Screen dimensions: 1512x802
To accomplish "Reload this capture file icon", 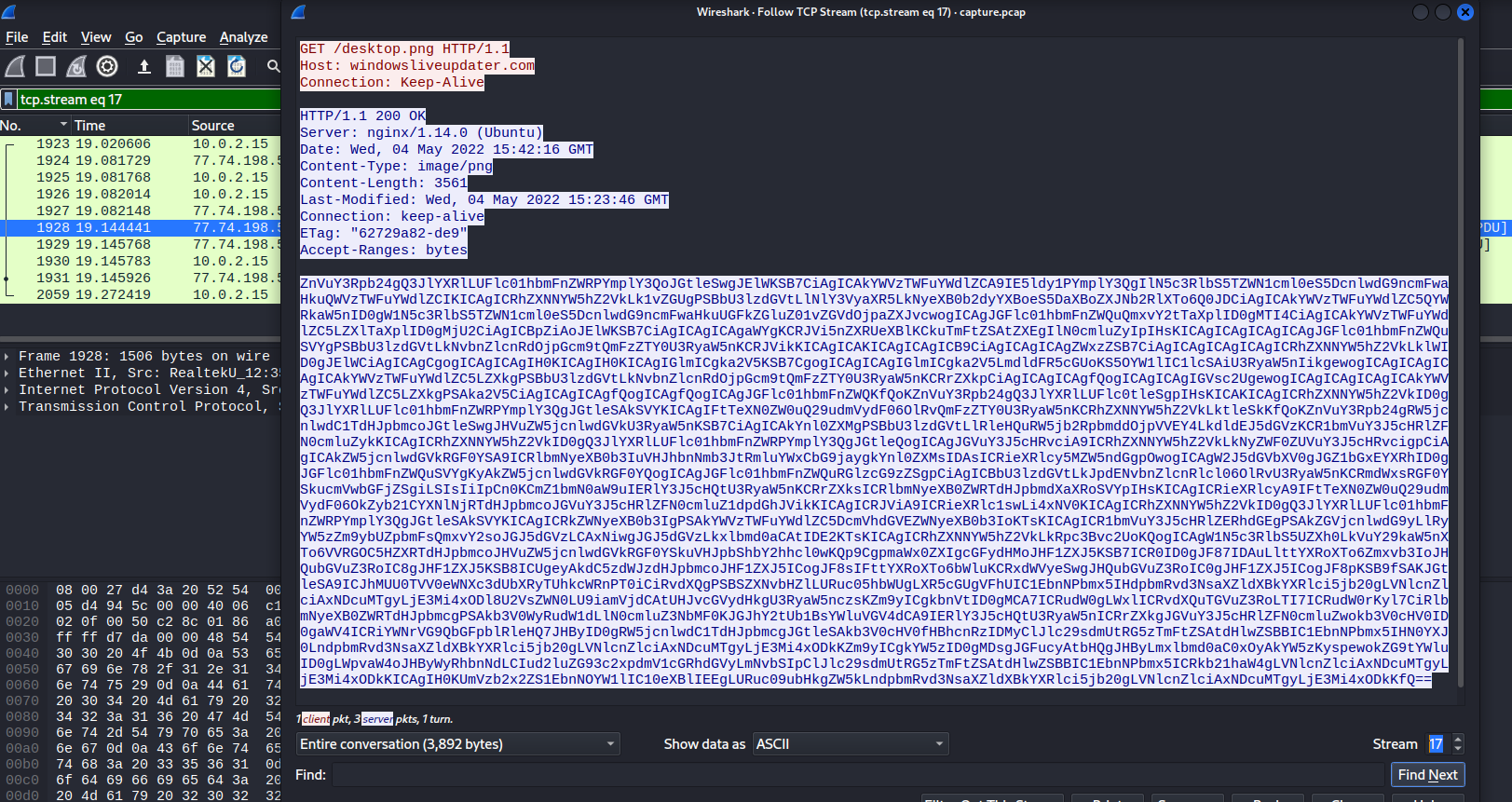I will pyautogui.click(x=237, y=66).
